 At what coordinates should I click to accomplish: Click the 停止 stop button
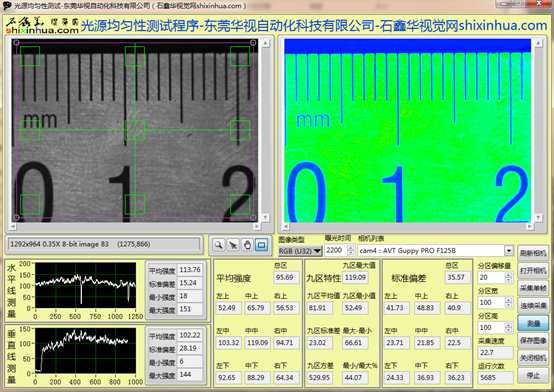click(533, 375)
